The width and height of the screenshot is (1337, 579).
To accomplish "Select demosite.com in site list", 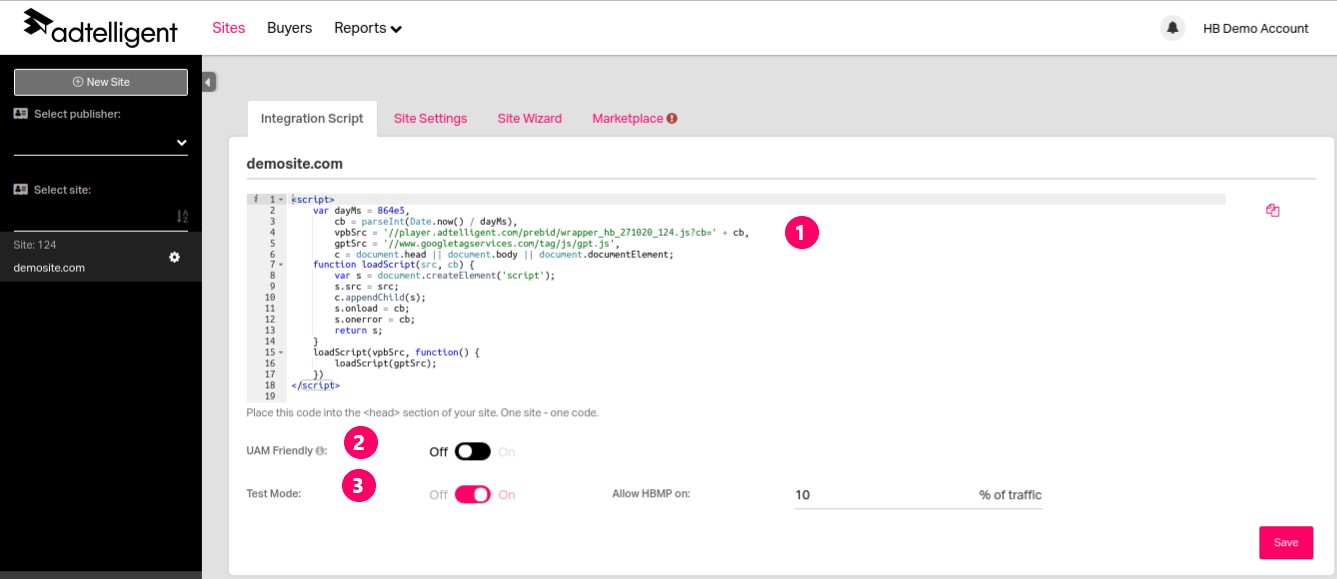I will [x=101, y=257].
